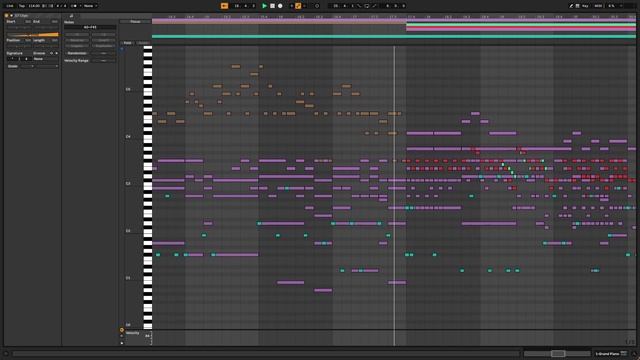Toggle the metronome
Screen dimensions: 640x360
[x=73, y=6]
